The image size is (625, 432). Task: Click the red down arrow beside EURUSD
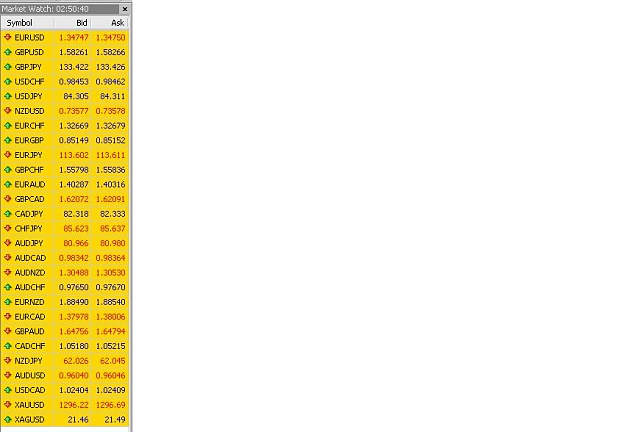pos(8,37)
